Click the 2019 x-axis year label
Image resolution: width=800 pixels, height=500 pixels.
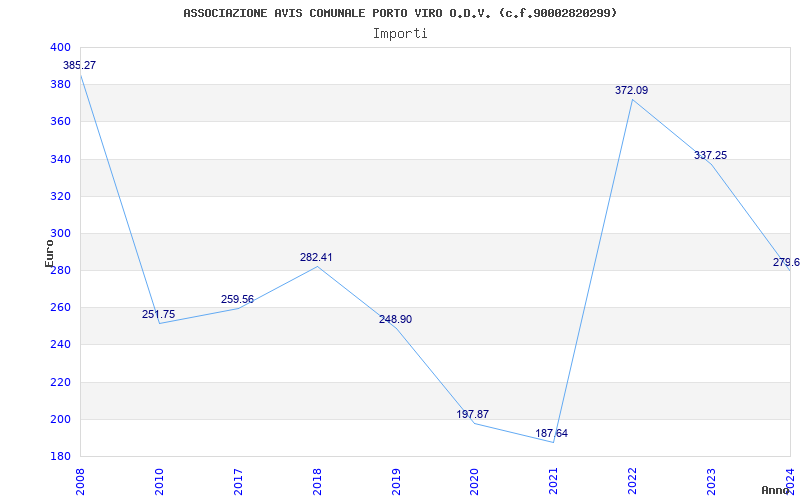point(395,481)
